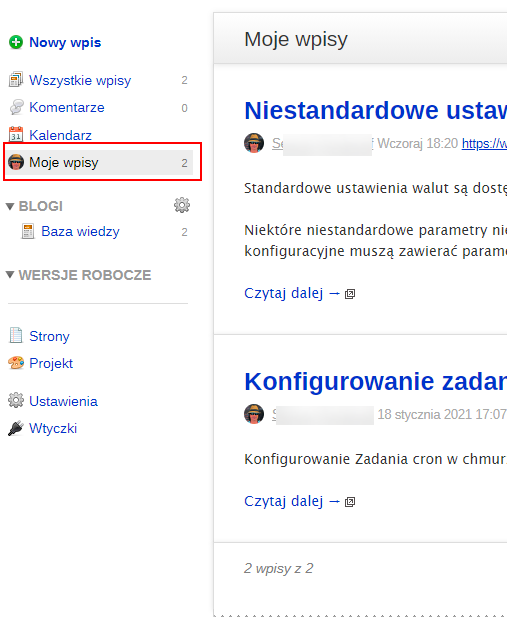
Task: Click the Wtyczki plug icon
Action: point(16,428)
